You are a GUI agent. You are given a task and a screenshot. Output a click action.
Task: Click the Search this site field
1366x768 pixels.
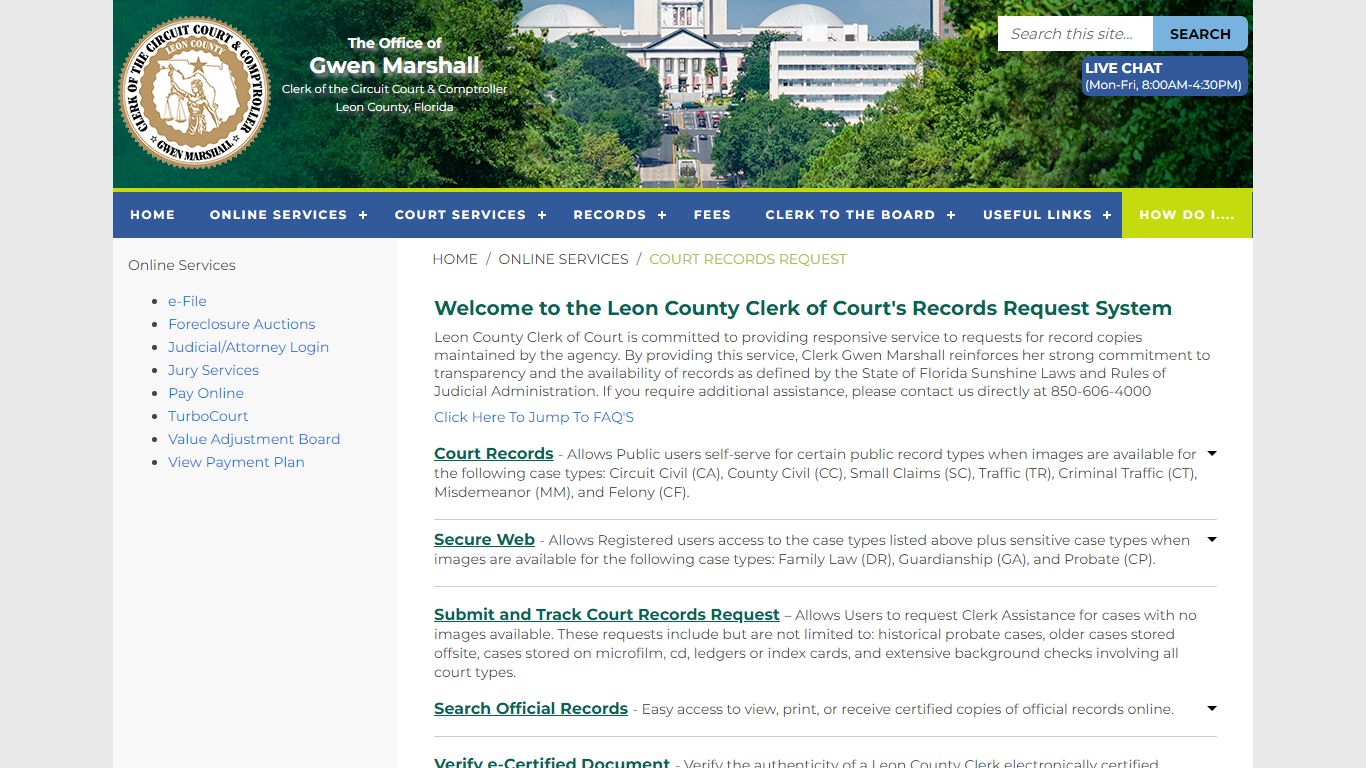point(1076,34)
